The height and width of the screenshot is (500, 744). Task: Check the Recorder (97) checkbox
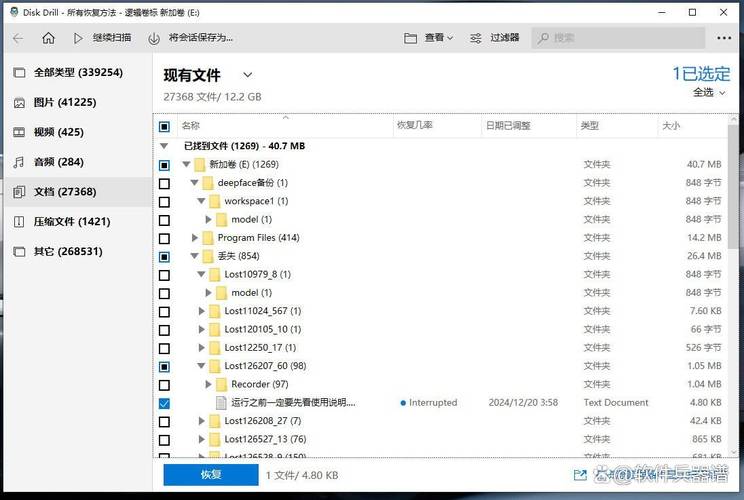coord(164,385)
